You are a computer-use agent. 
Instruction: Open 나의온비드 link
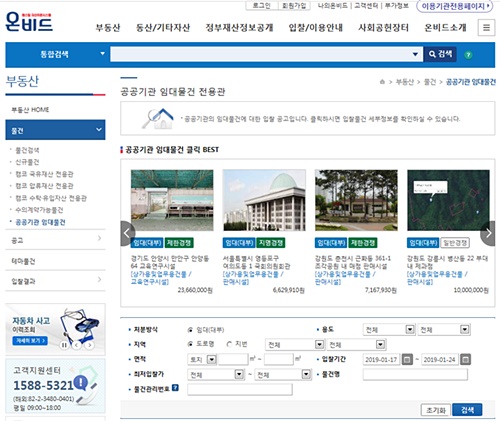[332, 6]
